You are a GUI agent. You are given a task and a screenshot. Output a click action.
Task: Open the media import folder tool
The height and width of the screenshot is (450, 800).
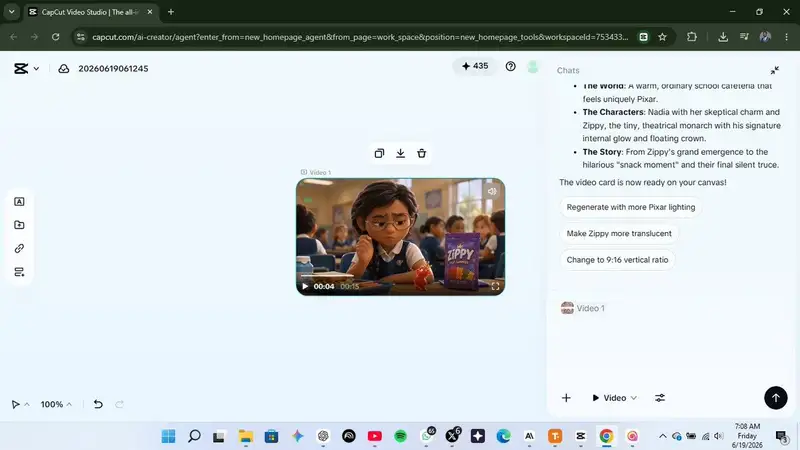click(19, 225)
